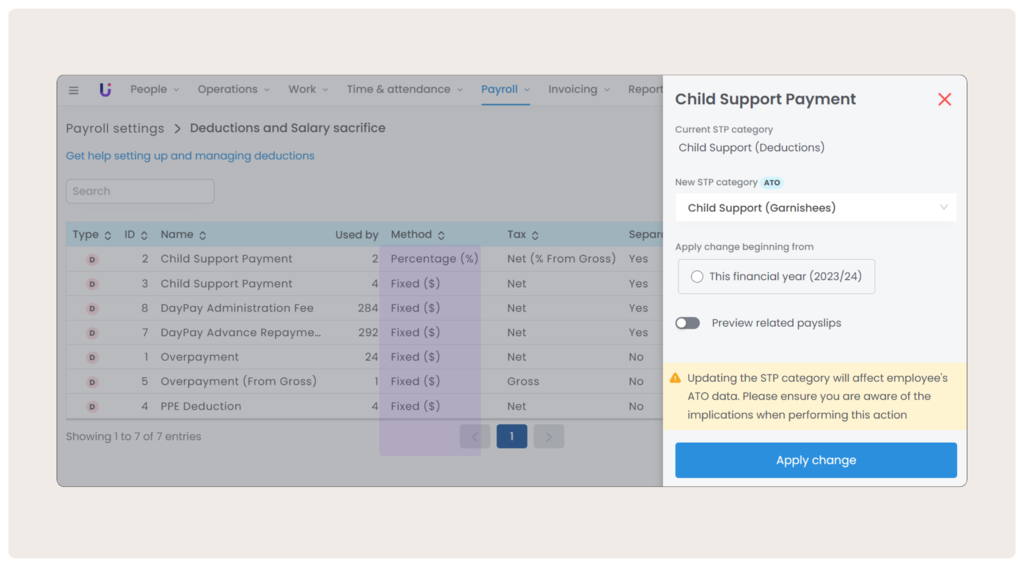The image size is (1024, 567).
Task: Click the Apply change button
Action: click(816, 460)
